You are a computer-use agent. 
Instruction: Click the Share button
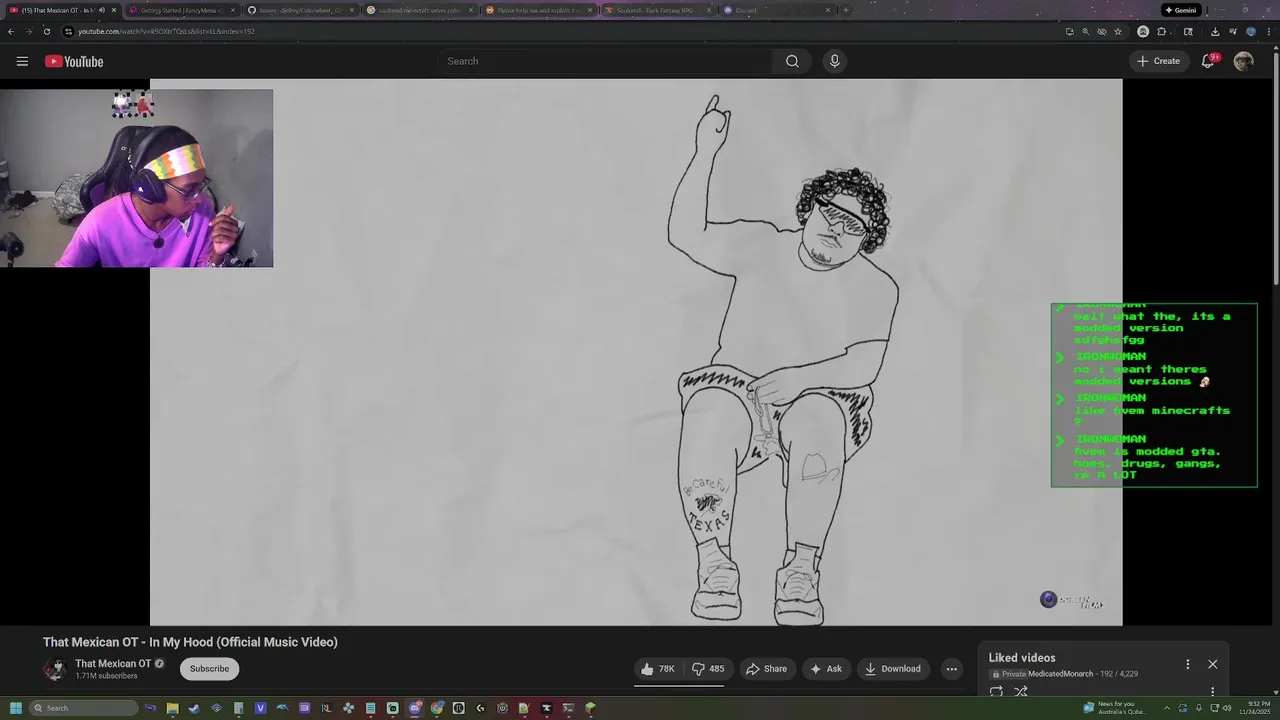pyautogui.click(x=766, y=669)
